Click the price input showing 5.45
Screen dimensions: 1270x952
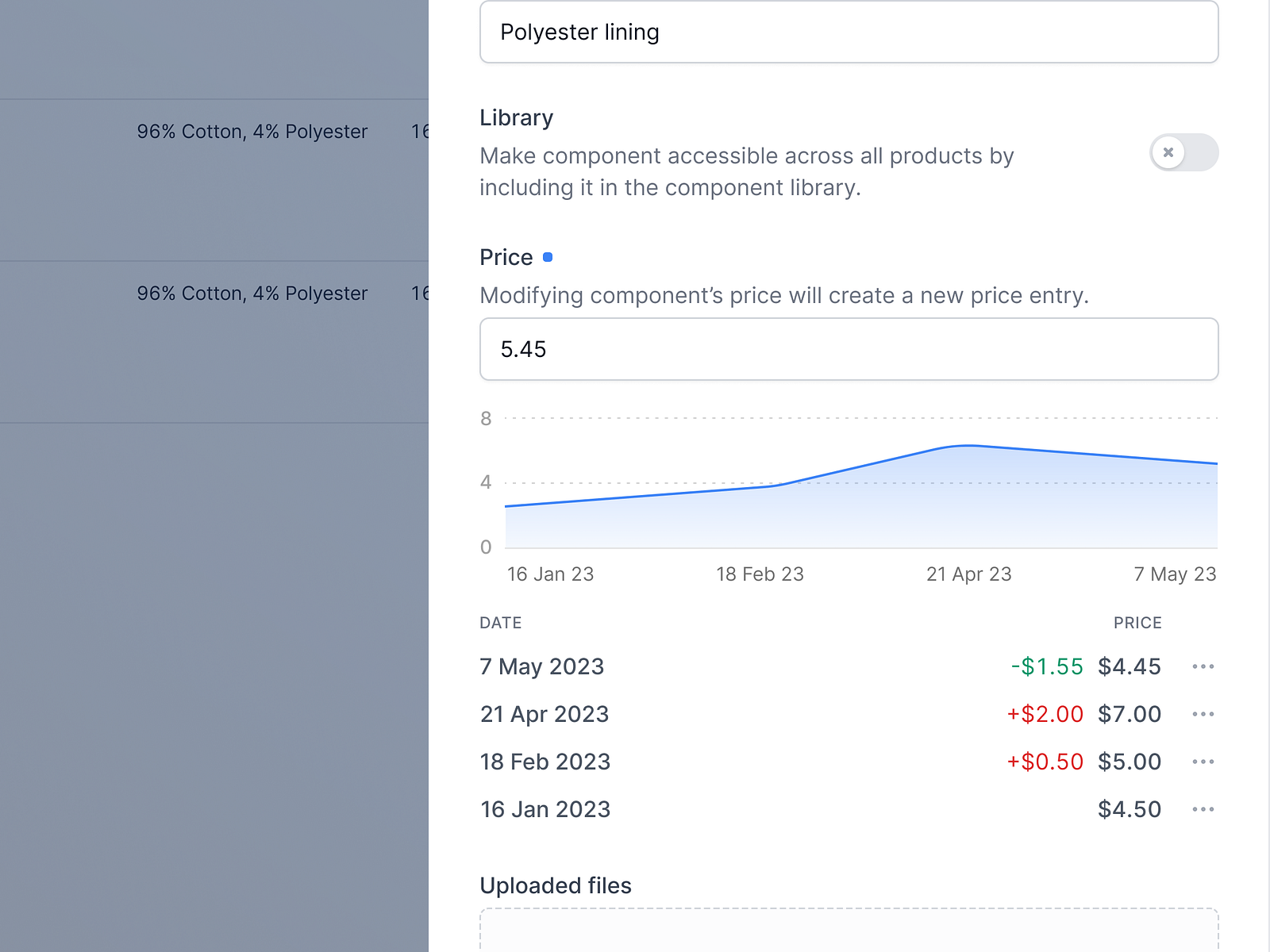click(849, 349)
